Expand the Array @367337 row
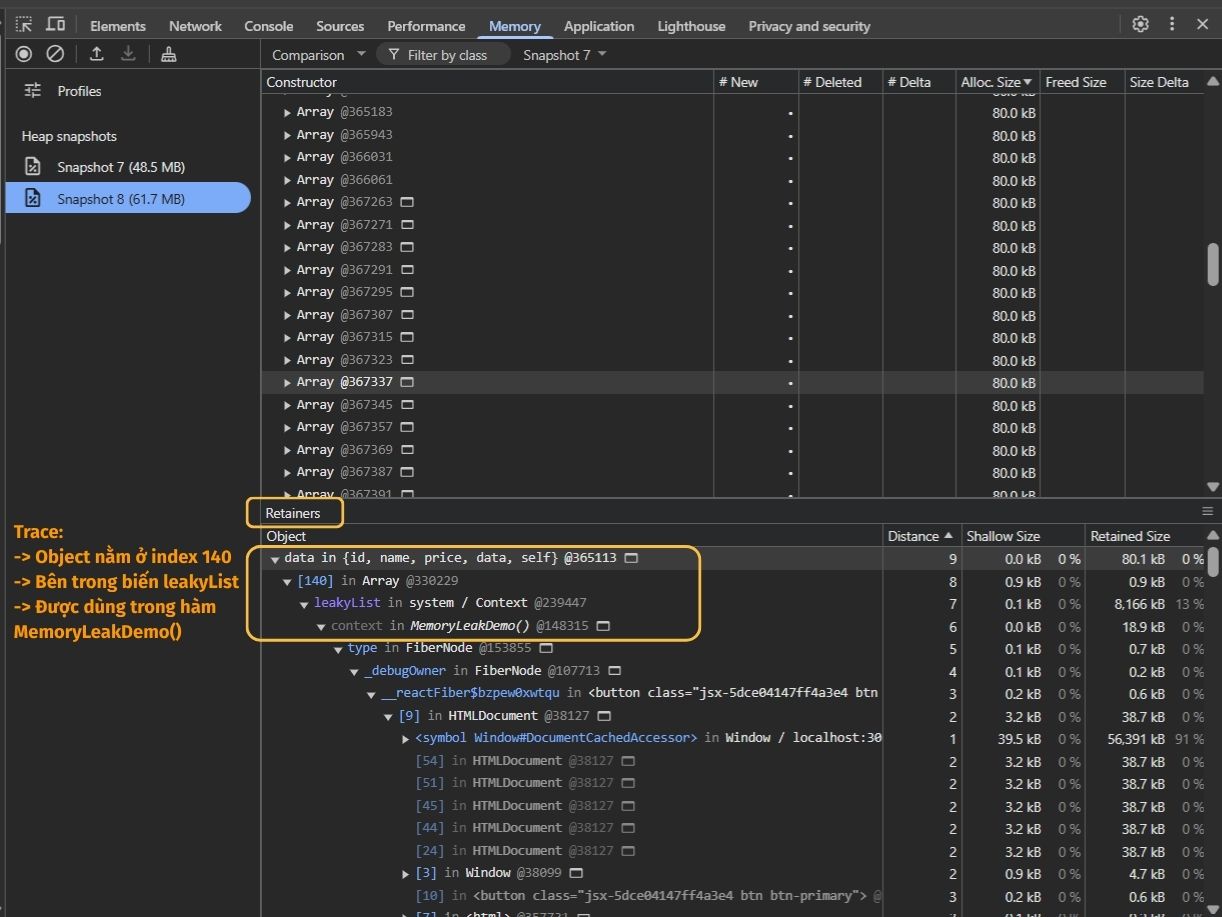This screenshot has width=1222, height=917. pos(288,382)
